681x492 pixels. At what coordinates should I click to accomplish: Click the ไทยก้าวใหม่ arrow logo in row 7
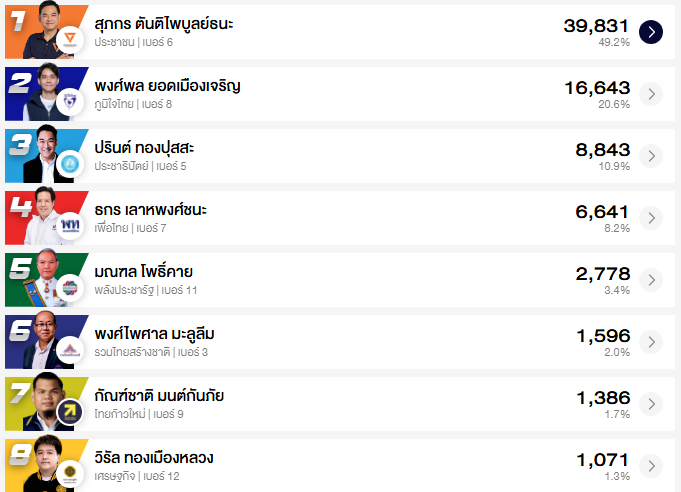coord(70,413)
